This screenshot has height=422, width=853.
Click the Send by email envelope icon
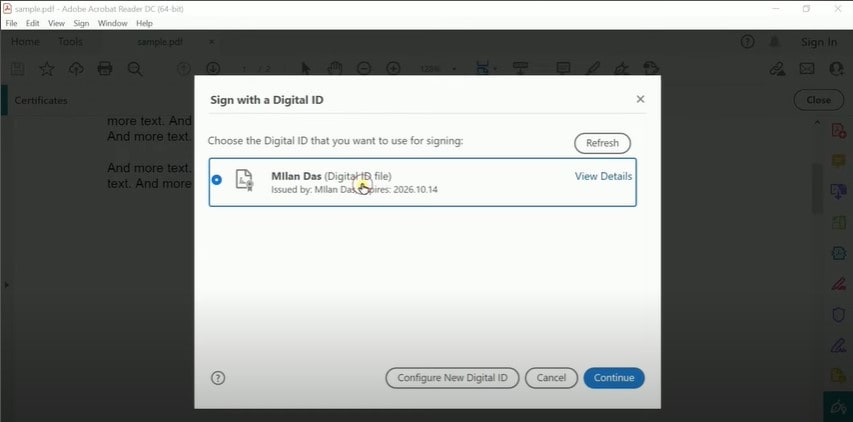tap(806, 69)
